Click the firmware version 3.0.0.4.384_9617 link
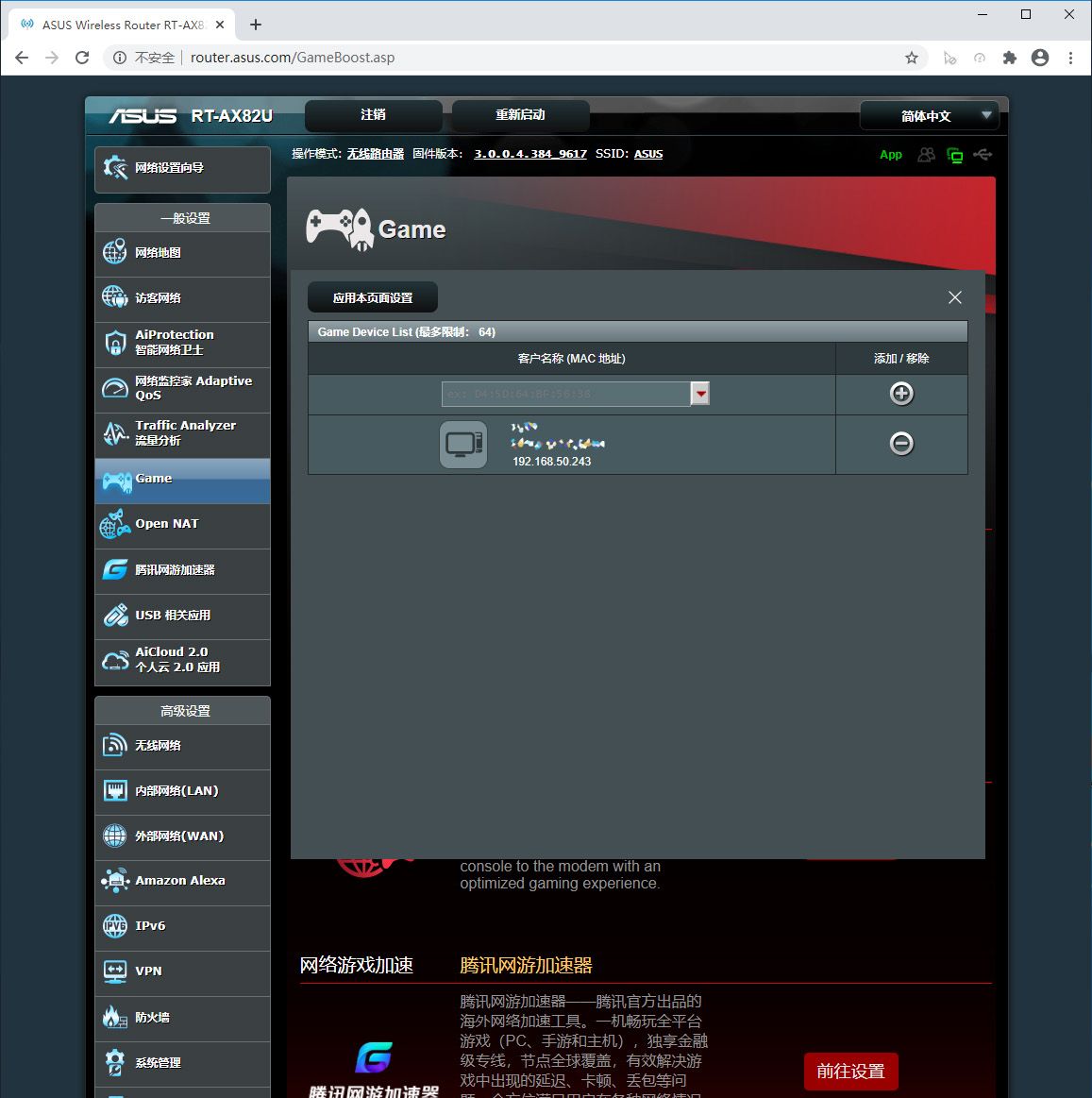 click(x=529, y=154)
